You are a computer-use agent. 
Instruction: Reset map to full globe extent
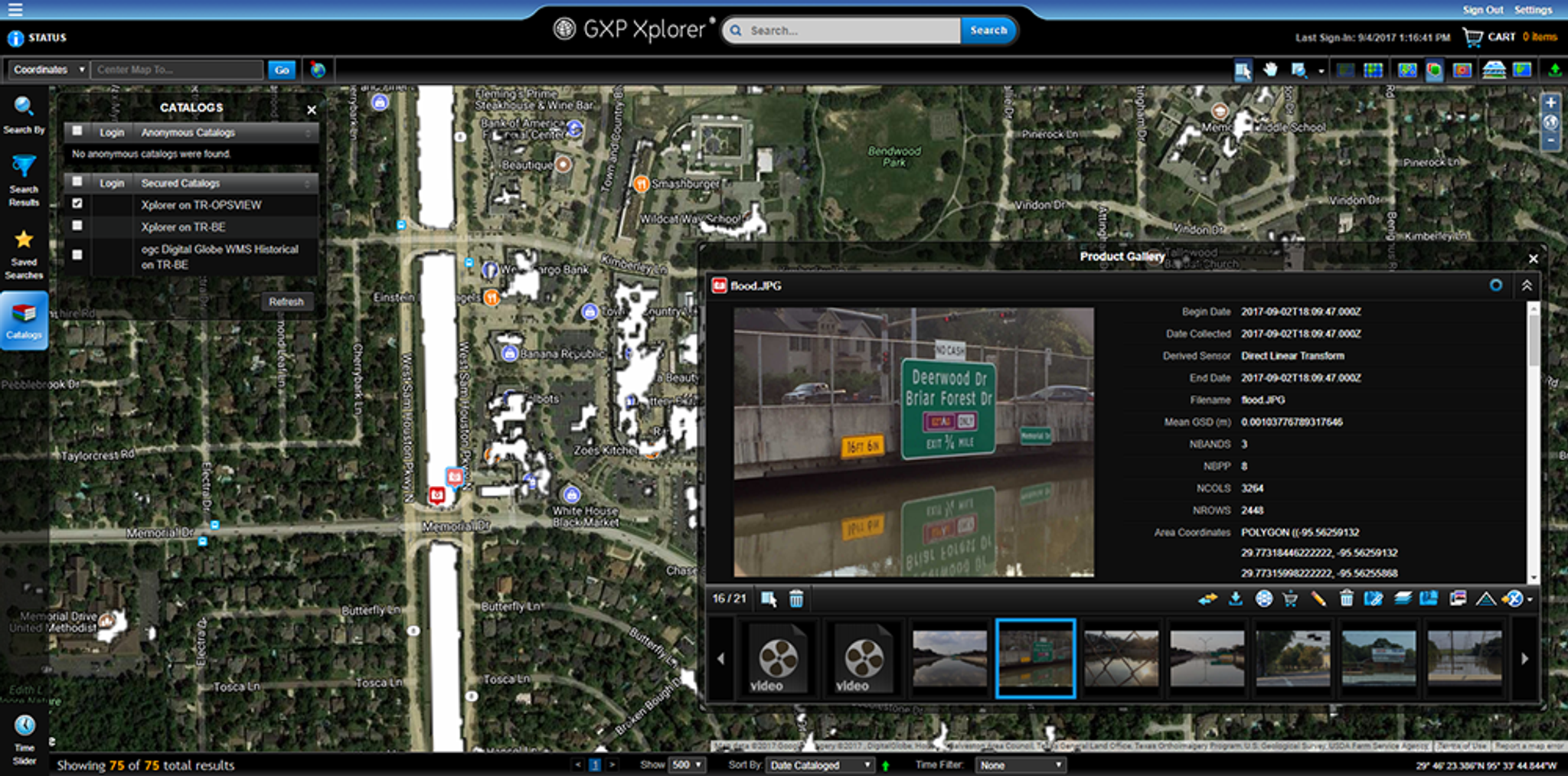click(x=1550, y=122)
